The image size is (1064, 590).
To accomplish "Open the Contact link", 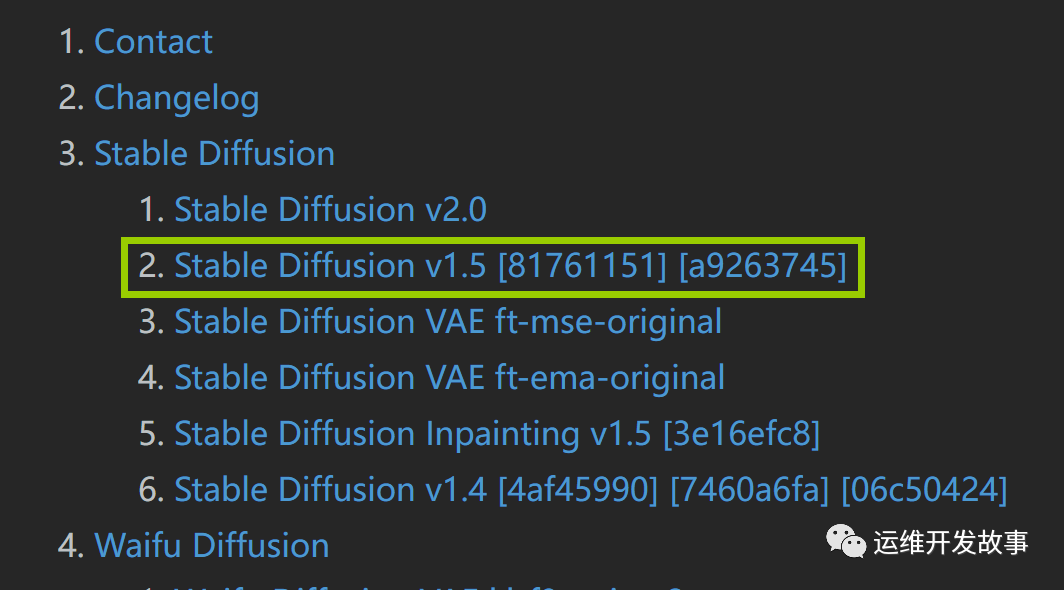I will click(153, 42).
